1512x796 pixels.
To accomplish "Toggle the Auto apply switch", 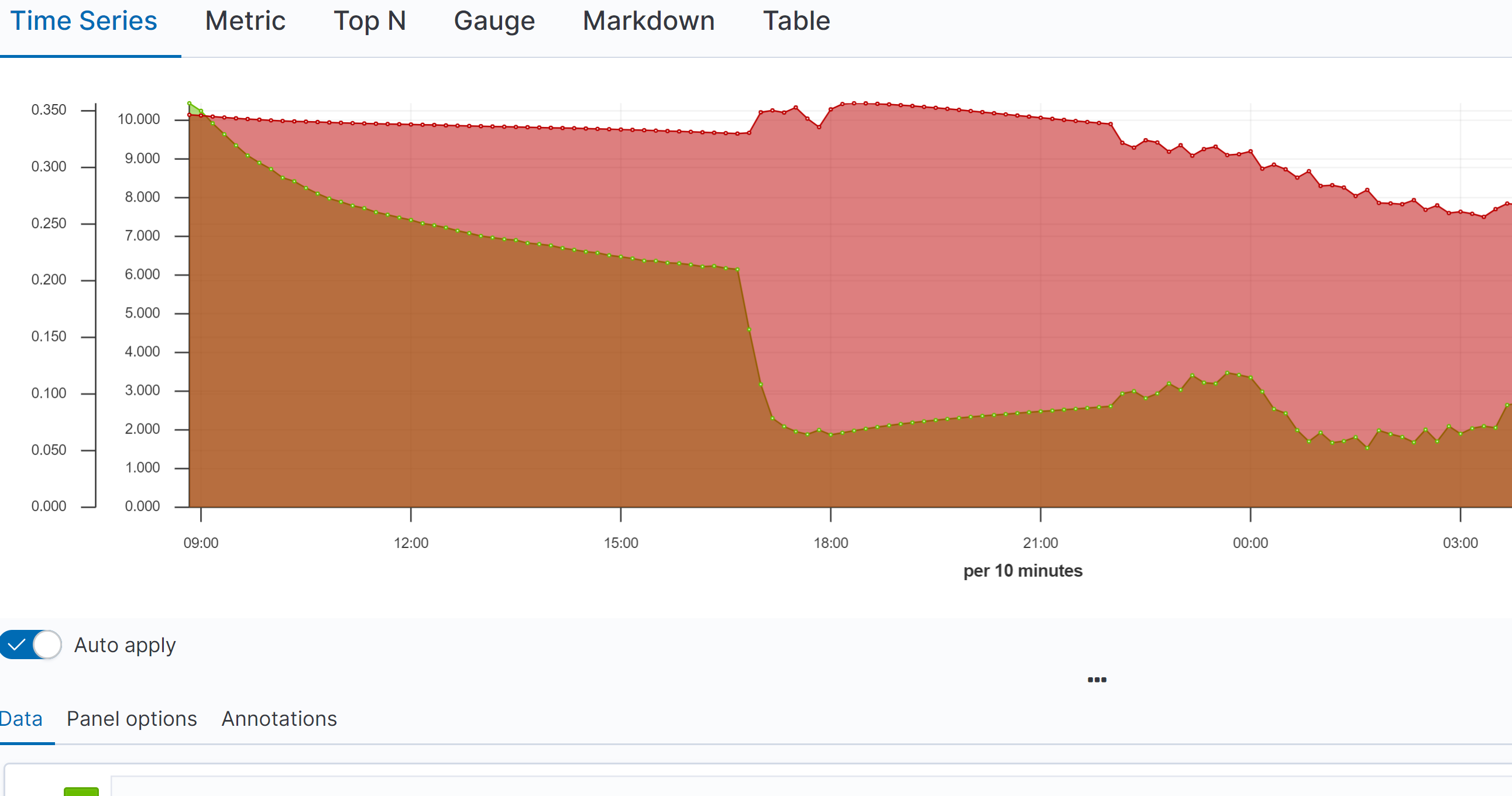I will coord(30,645).
